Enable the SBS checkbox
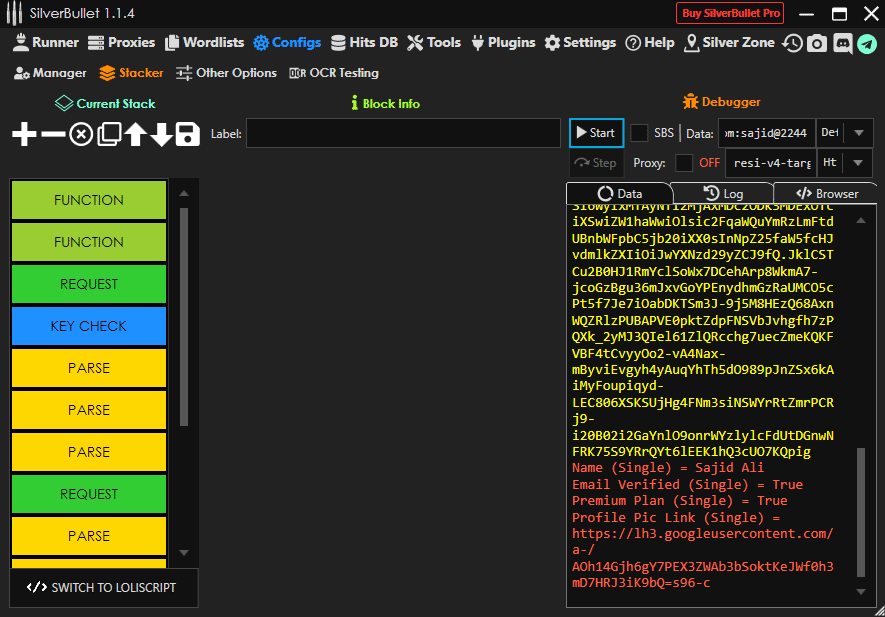Viewport: 885px width, 617px height. (x=639, y=133)
